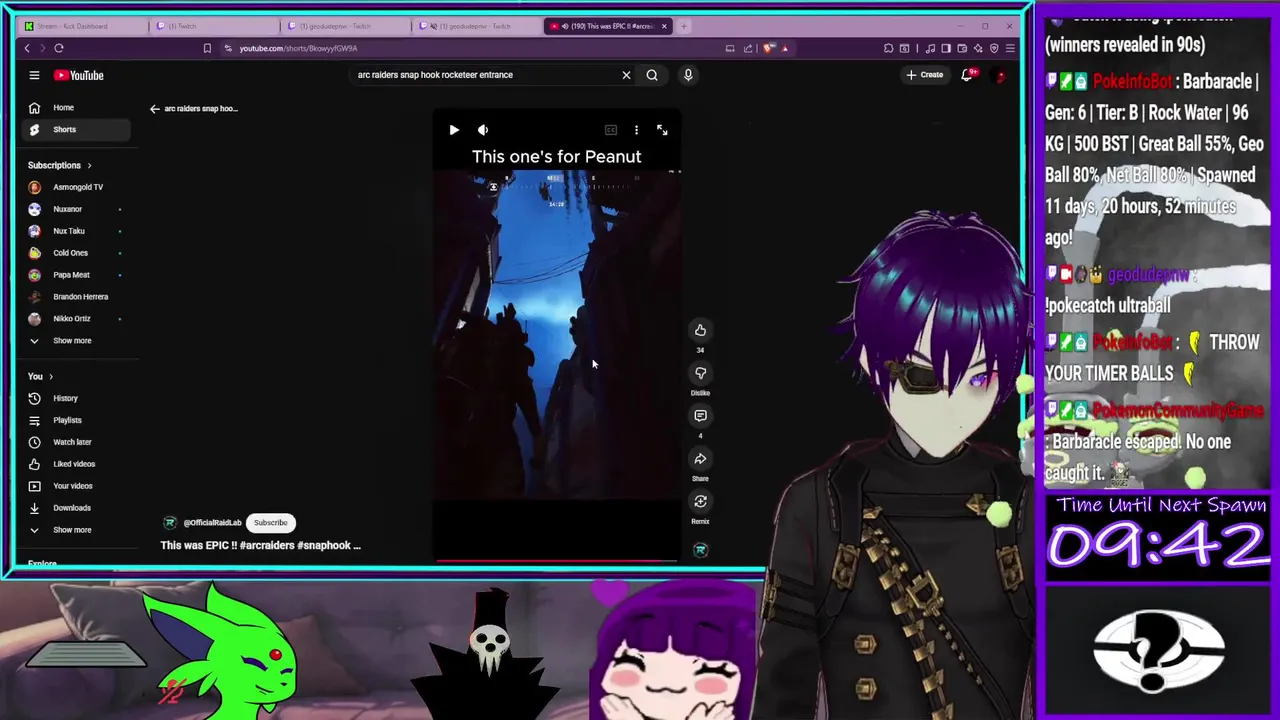This screenshot has height=720, width=1280.
Task: Open comments on the Short
Action: pos(700,416)
